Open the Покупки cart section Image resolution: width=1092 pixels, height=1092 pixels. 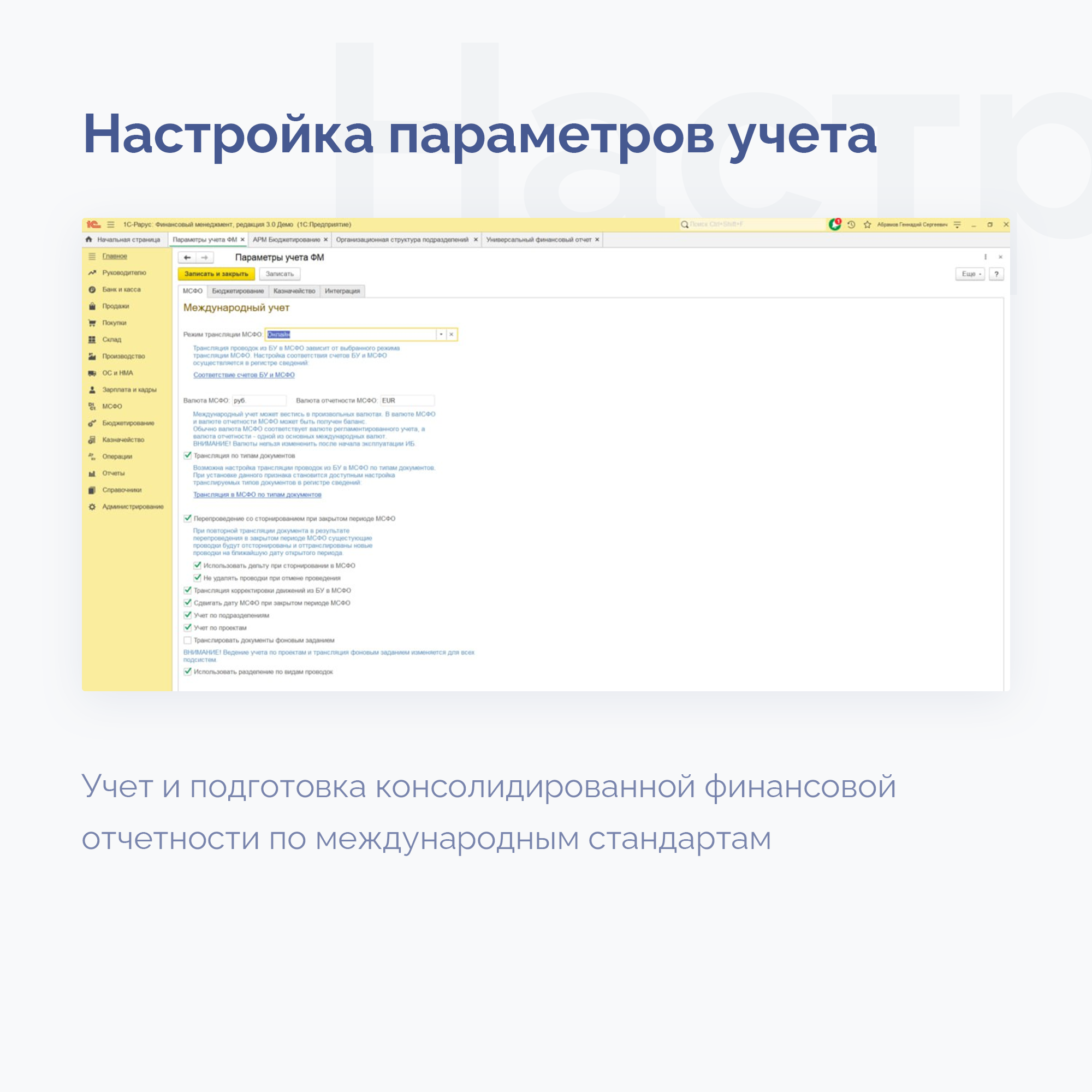[x=92, y=323]
